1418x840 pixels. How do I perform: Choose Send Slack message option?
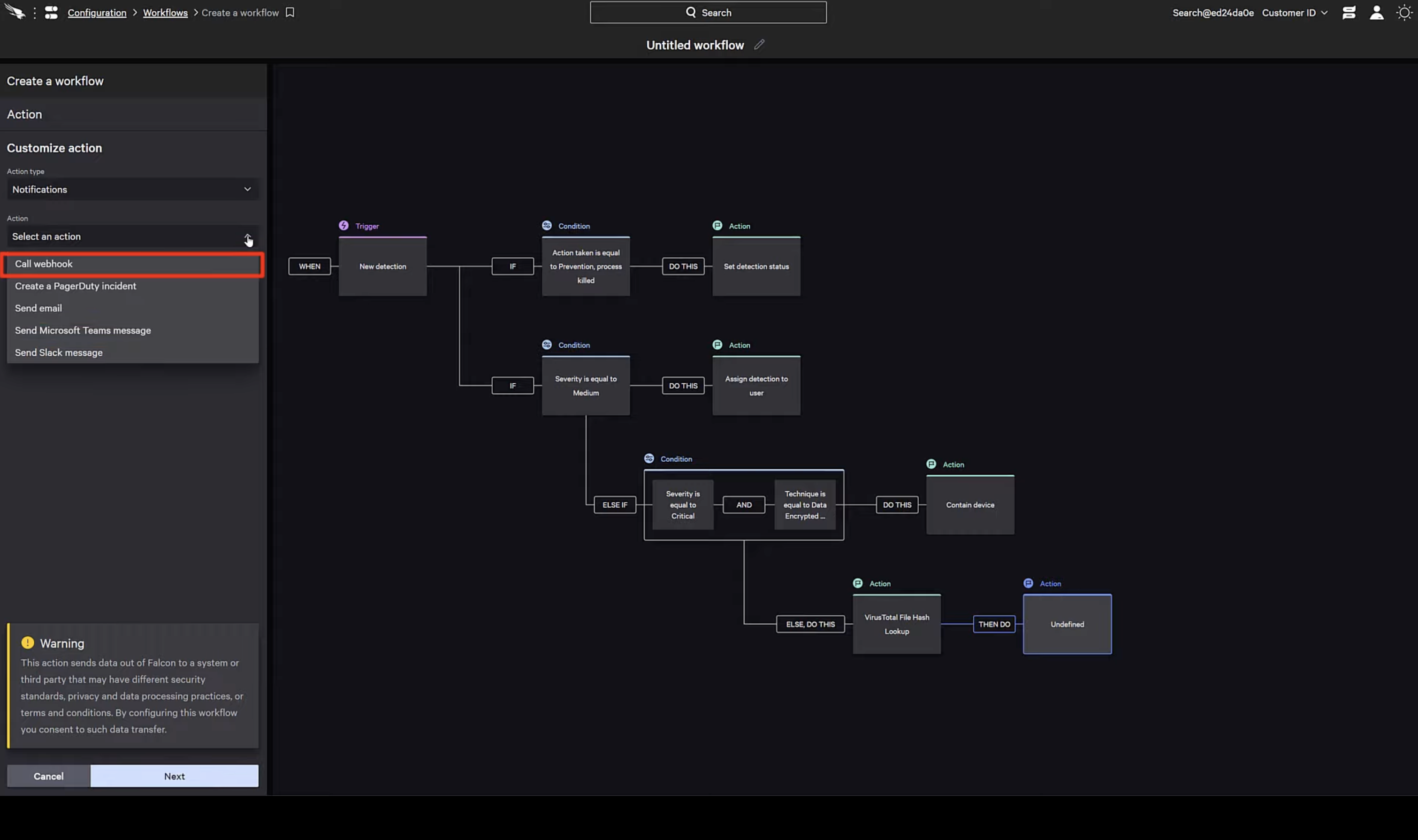pos(59,352)
